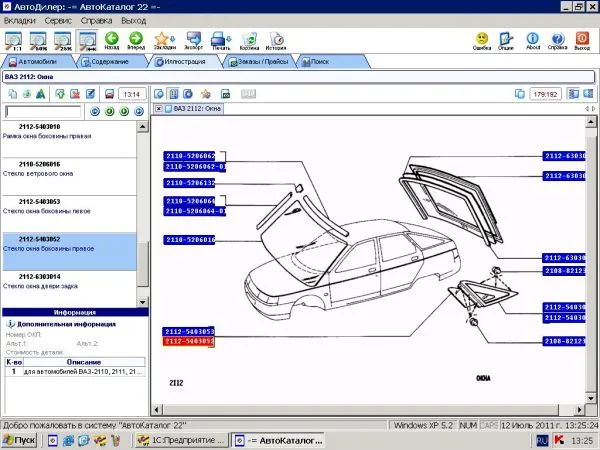The image size is (600, 450).
Task: Click the green refresh icon in parts toolbar
Action: (26, 94)
